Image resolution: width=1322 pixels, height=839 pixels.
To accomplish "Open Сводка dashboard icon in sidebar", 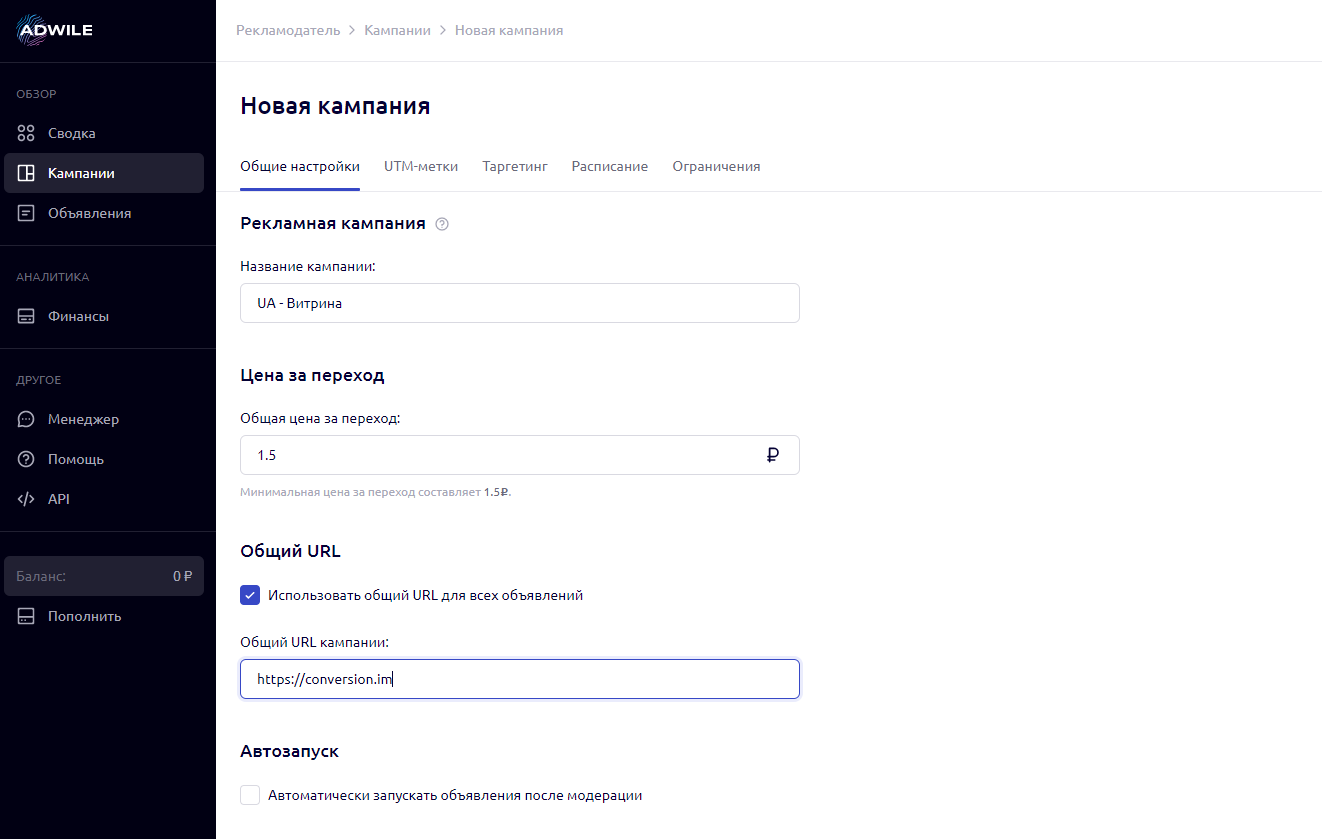I will click(26, 133).
